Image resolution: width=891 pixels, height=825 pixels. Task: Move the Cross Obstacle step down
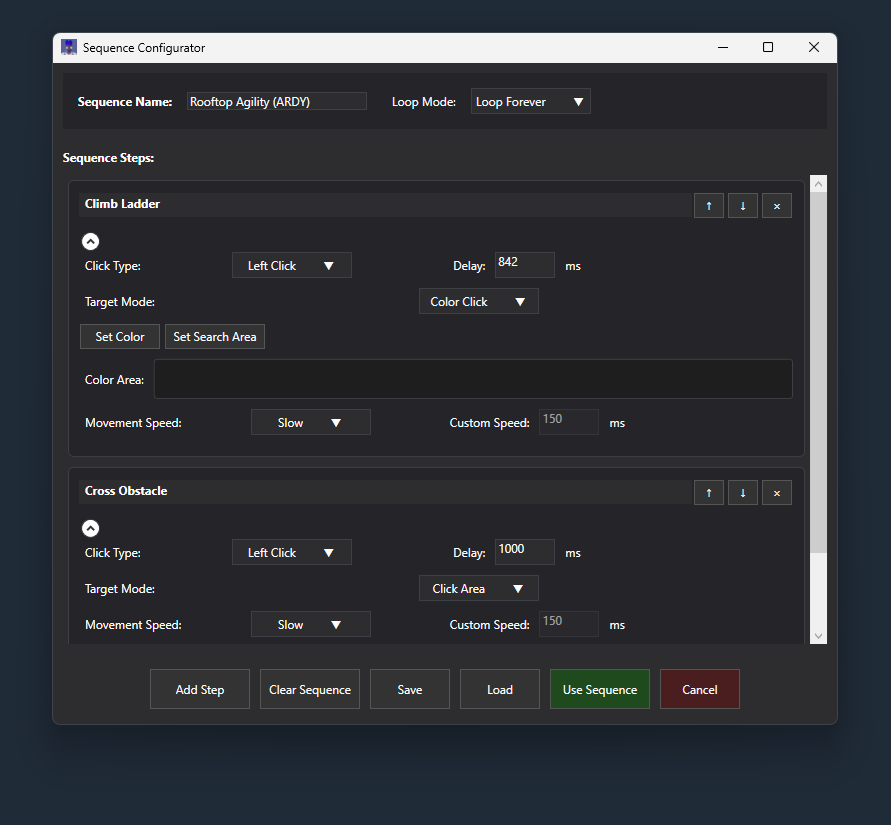pyautogui.click(x=743, y=492)
